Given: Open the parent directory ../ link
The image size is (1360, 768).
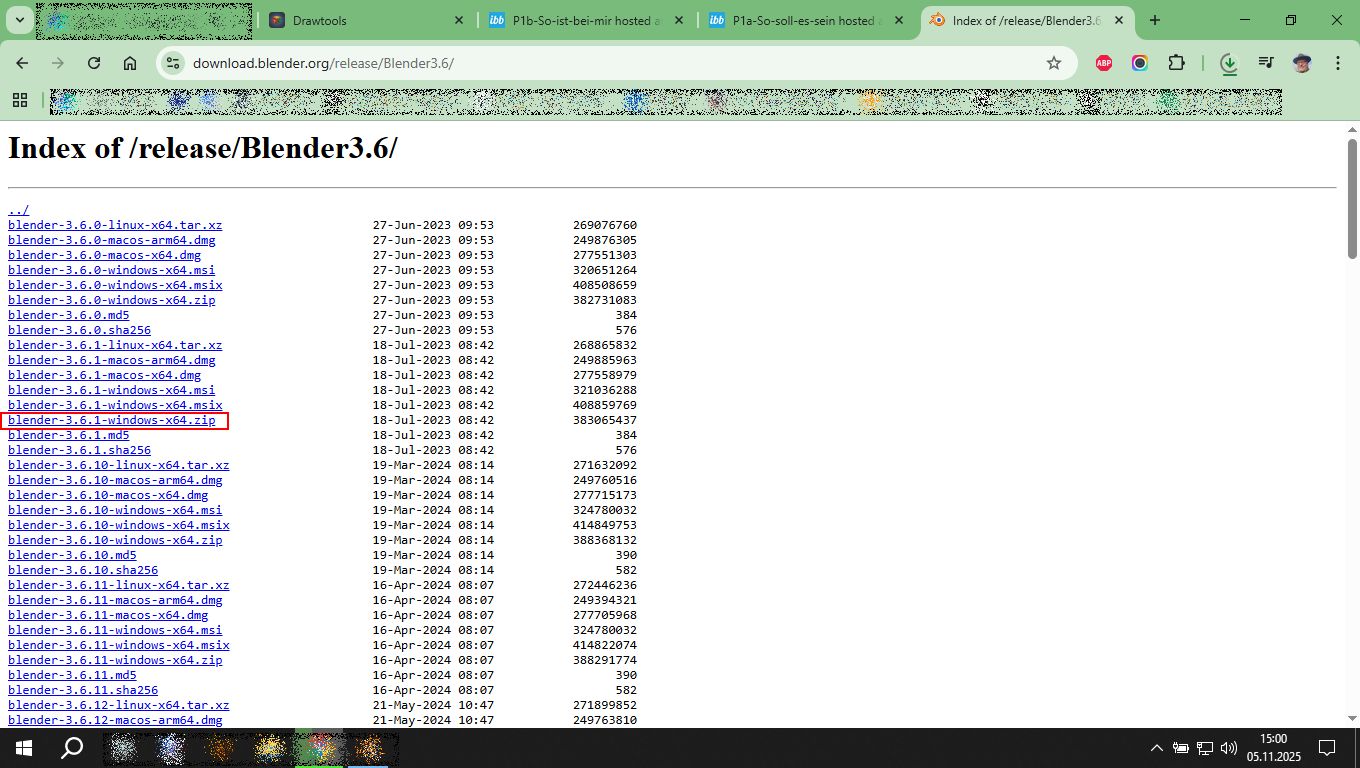Looking at the screenshot, I should [18, 210].
